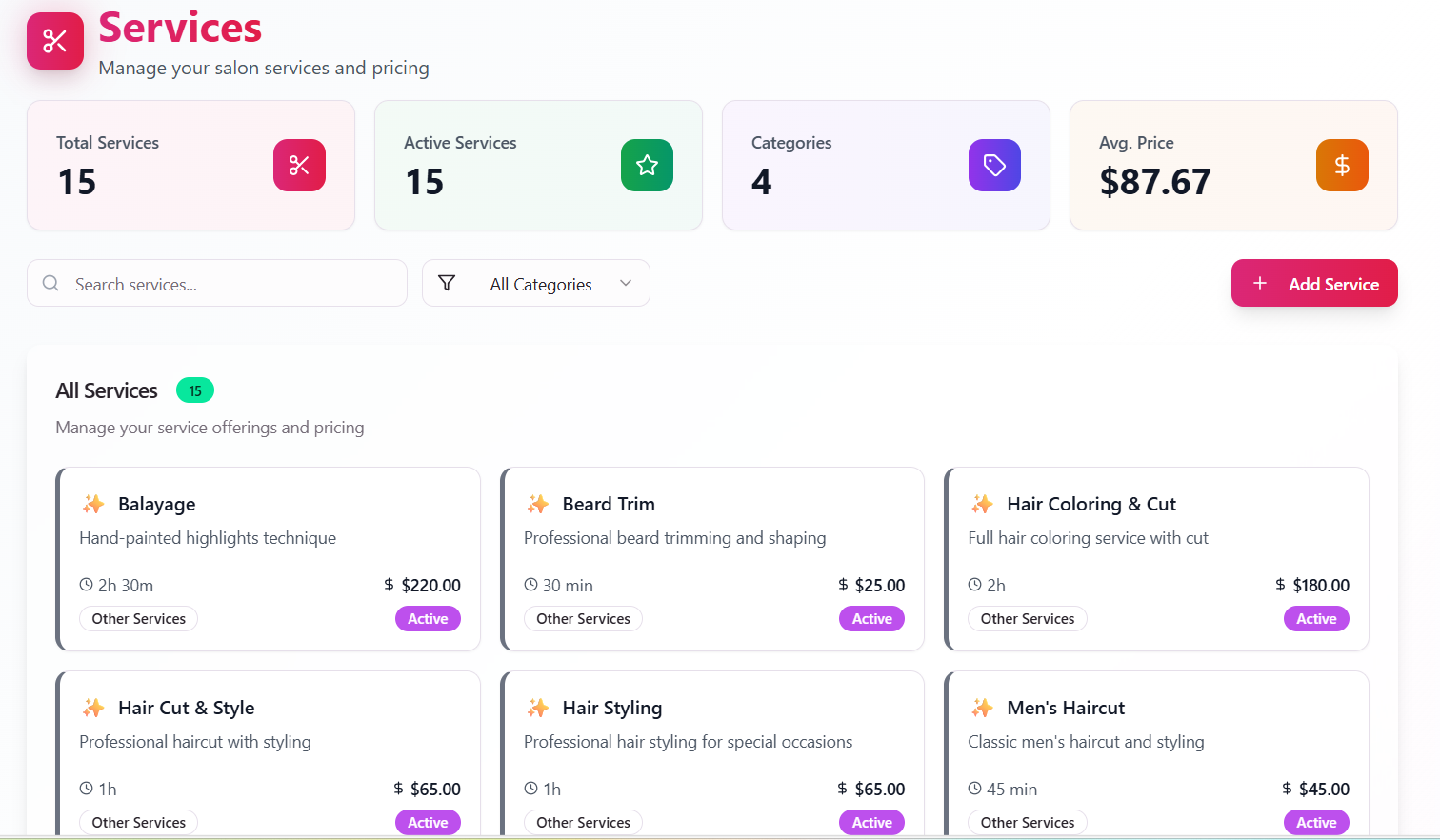Image resolution: width=1440 pixels, height=840 pixels.
Task: Open the Hair Styling service title
Action: click(611, 708)
